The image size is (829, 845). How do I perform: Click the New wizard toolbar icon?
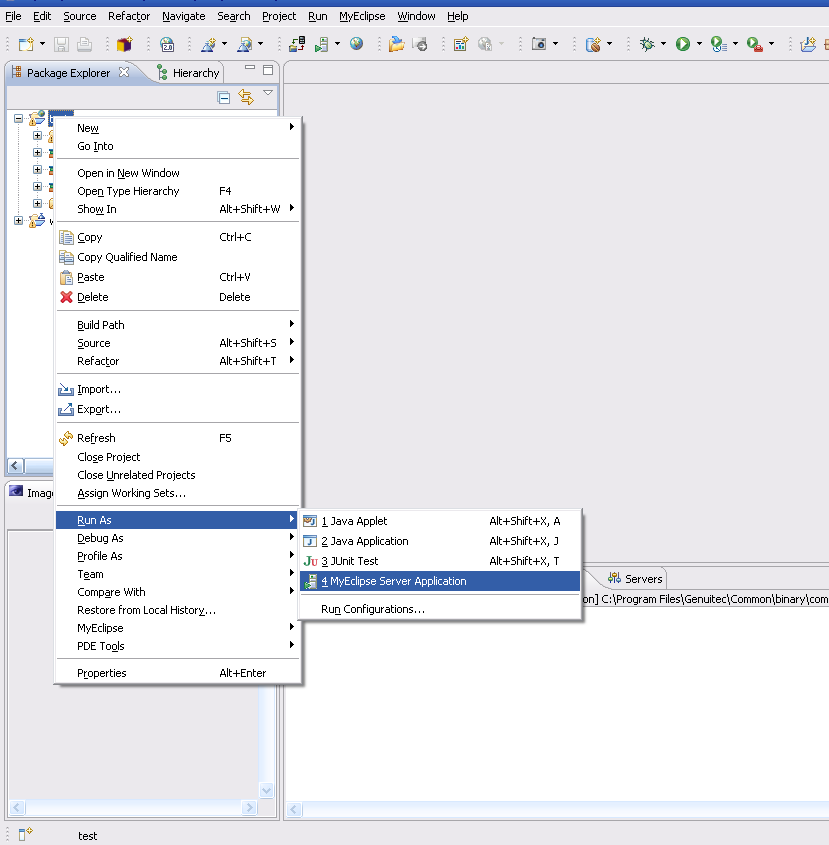click(26, 44)
